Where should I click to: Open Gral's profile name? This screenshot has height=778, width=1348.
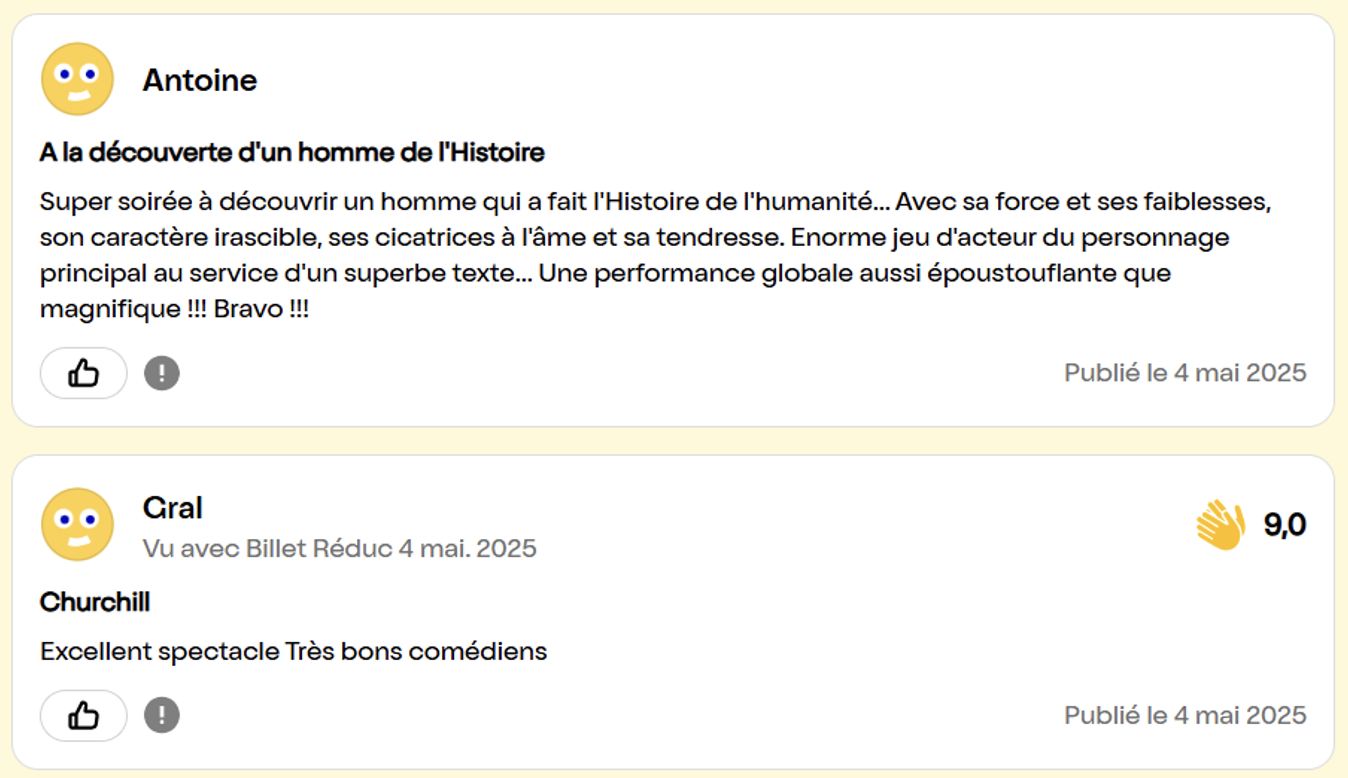point(173,508)
